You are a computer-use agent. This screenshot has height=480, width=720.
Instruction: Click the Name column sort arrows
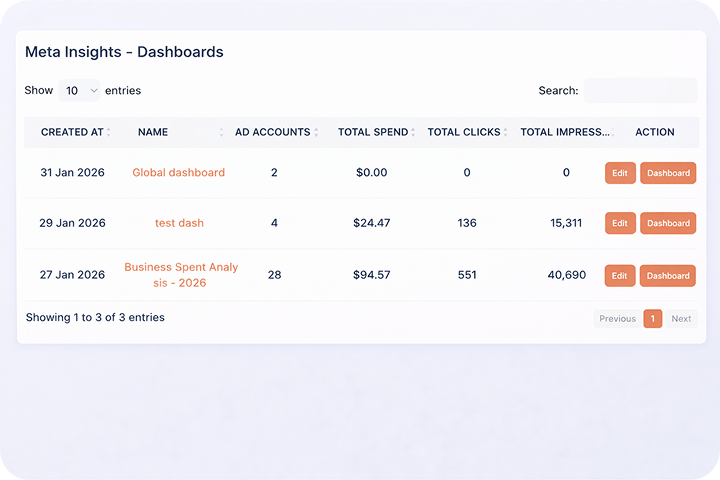pos(221,132)
